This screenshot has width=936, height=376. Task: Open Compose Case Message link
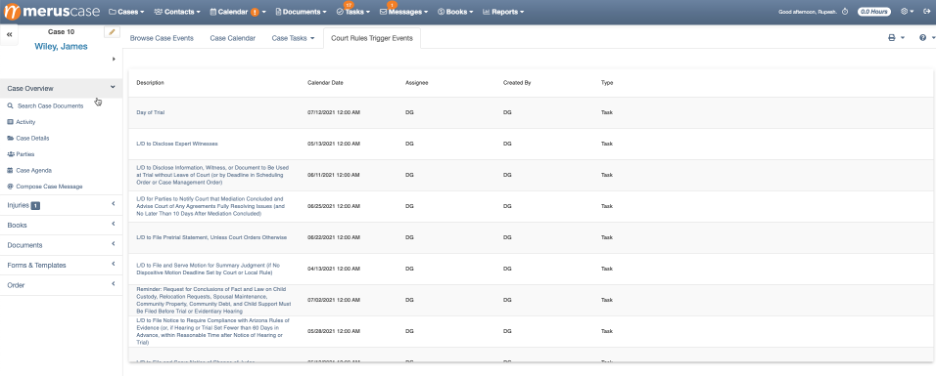(49, 186)
